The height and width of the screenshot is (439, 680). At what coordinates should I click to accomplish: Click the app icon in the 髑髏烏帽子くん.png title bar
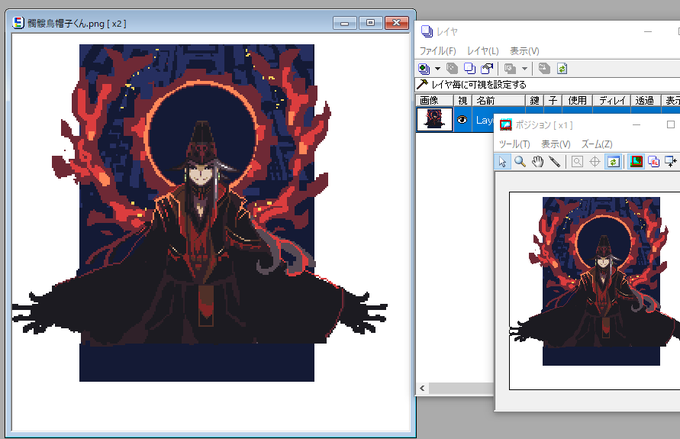click(x=18, y=23)
